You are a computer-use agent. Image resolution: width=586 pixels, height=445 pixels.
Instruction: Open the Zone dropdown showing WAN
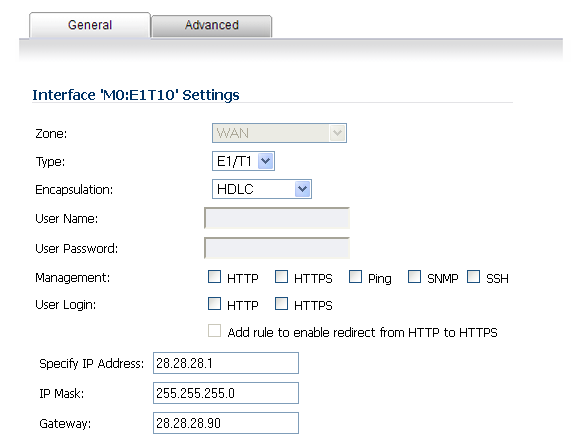click(x=279, y=133)
